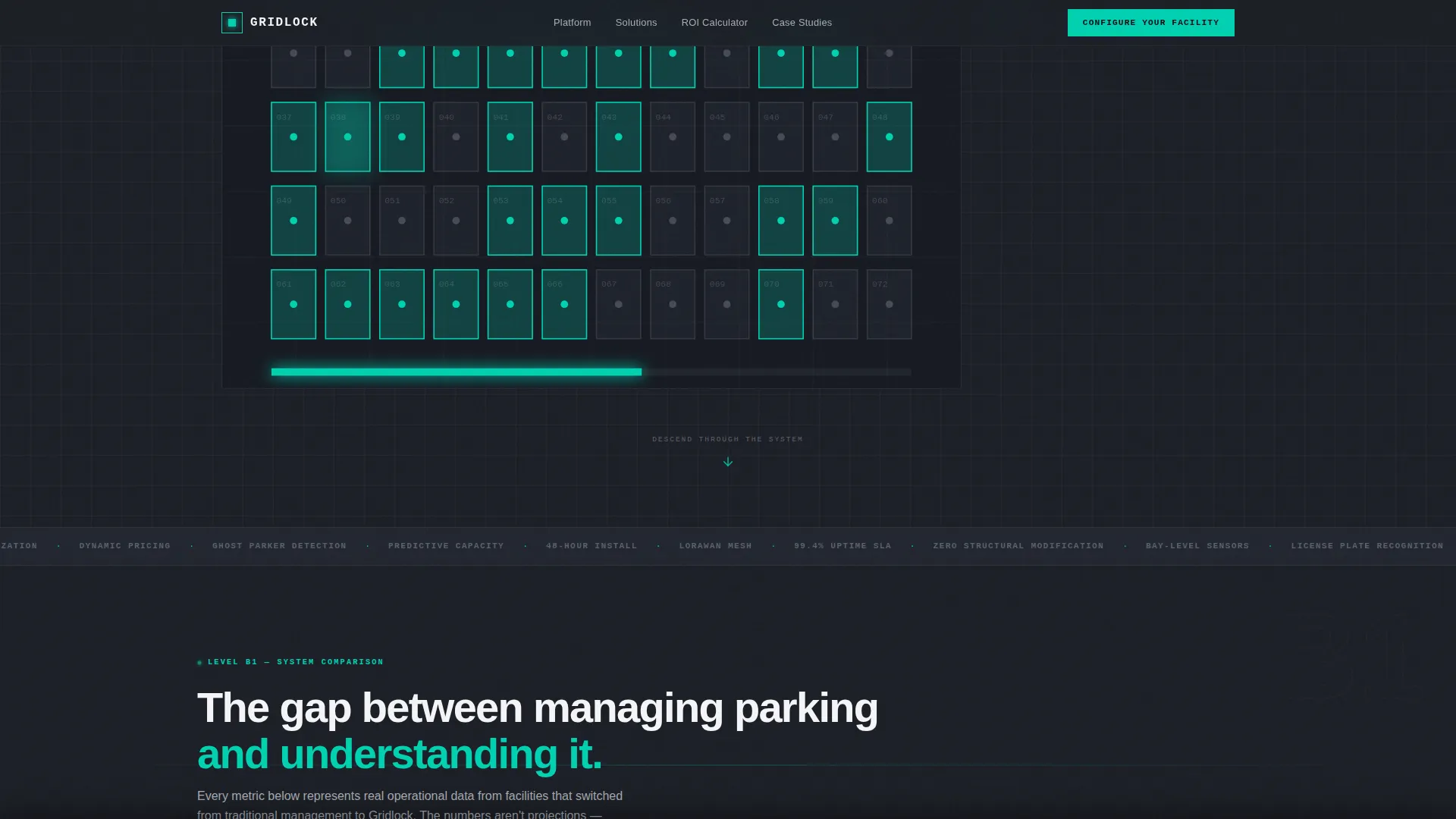Viewport: 1456px width, 819px height.
Task: Select occupied parking bay 054
Action: 564,221
